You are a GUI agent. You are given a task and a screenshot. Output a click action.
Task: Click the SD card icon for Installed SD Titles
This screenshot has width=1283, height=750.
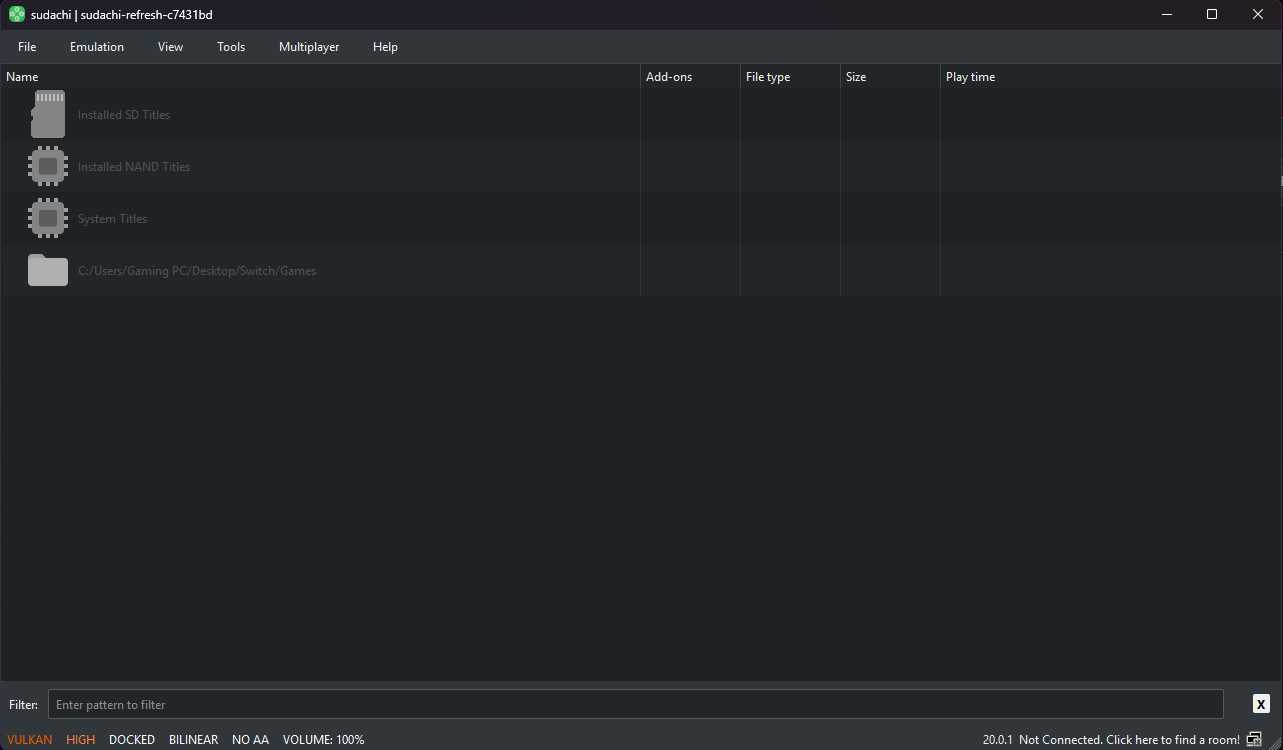pyautogui.click(x=48, y=114)
